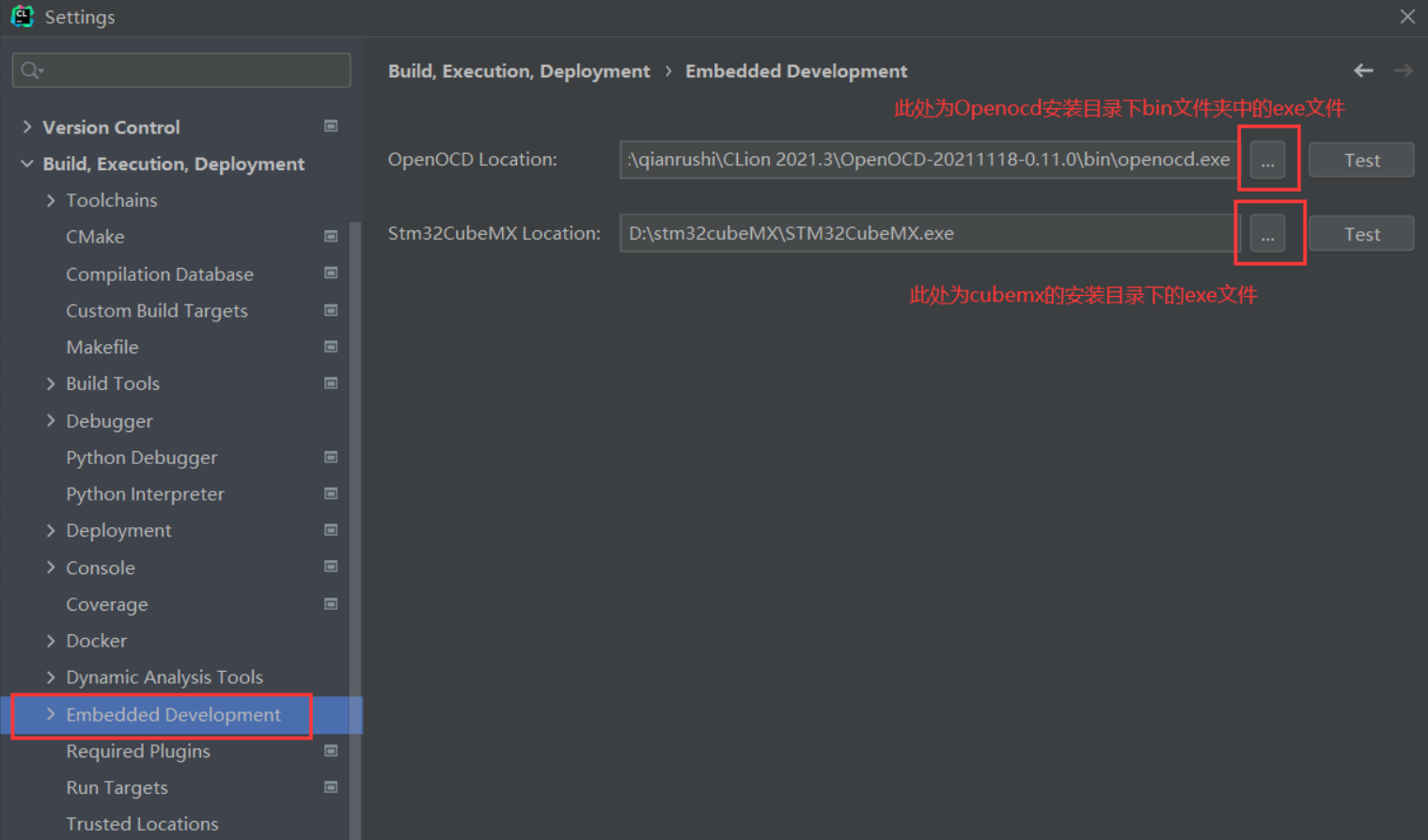Viewport: 1428px width, 840px height.
Task: Click project-level icon beside CMake
Action: click(331, 236)
